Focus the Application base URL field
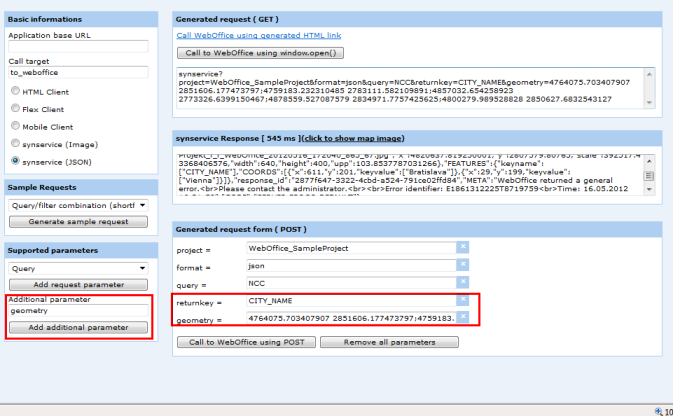Viewport: 673px width, 416px height. tap(79, 46)
